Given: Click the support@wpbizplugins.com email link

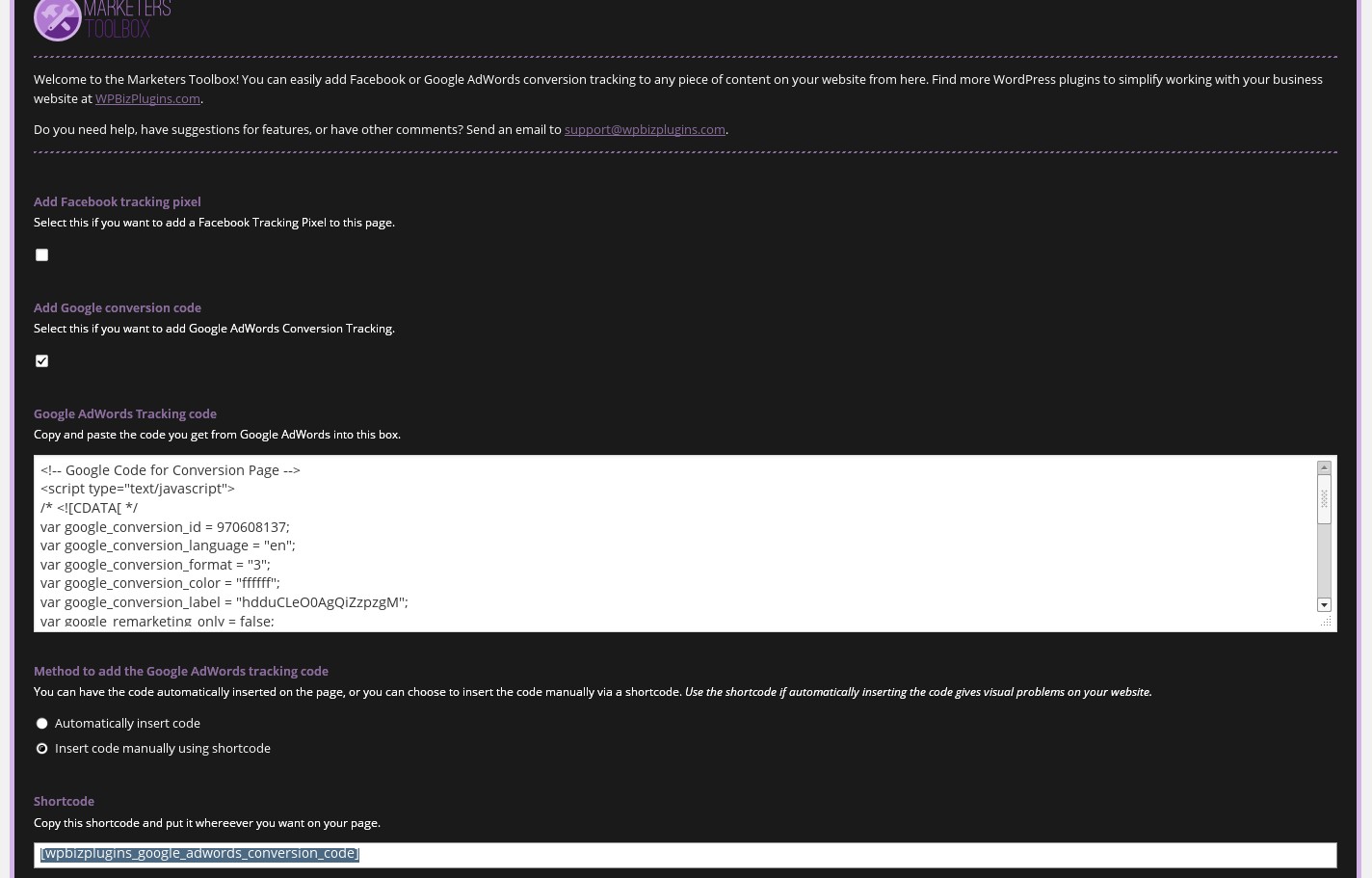Looking at the screenshot, I should point(645,129).
